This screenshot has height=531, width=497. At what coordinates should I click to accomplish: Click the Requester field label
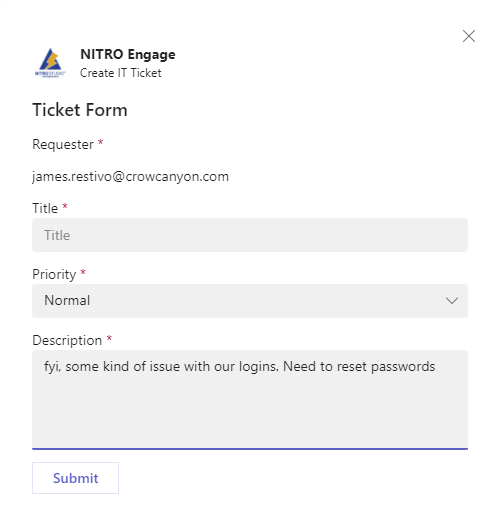pyautogui.click(x=63, y=145)
